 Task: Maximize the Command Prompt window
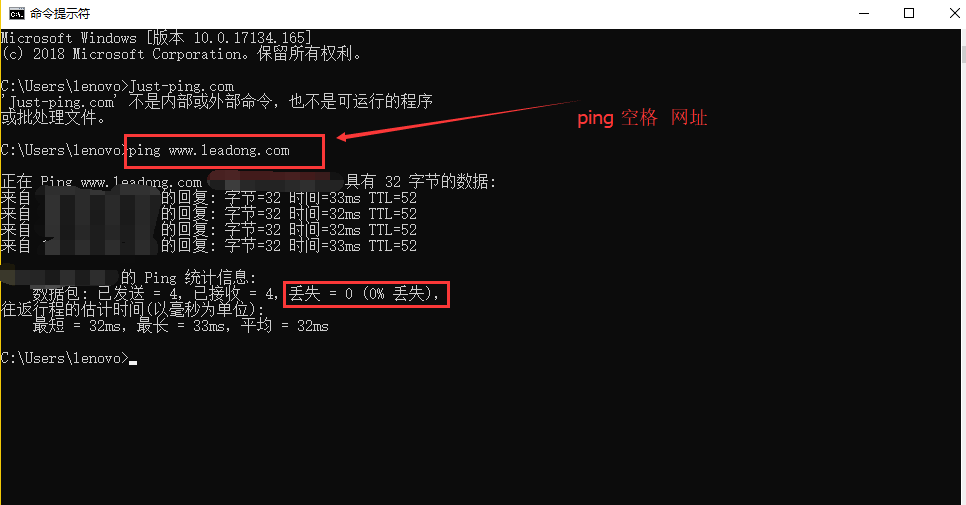(x=909, y=14)
